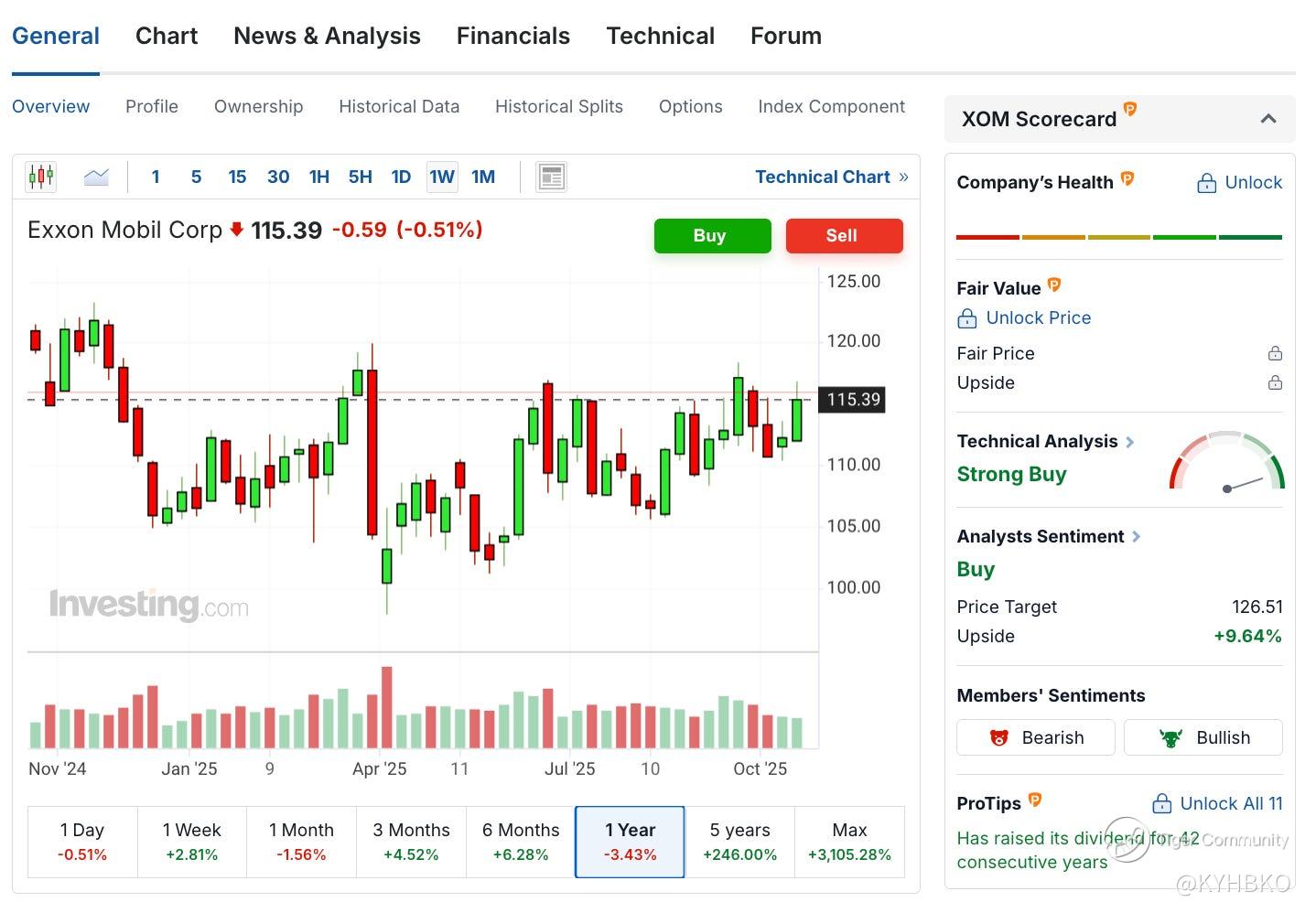Unlock the Company's Health score
The height and width of the screenshot is (913, 1316).
tap(1240, 182)
